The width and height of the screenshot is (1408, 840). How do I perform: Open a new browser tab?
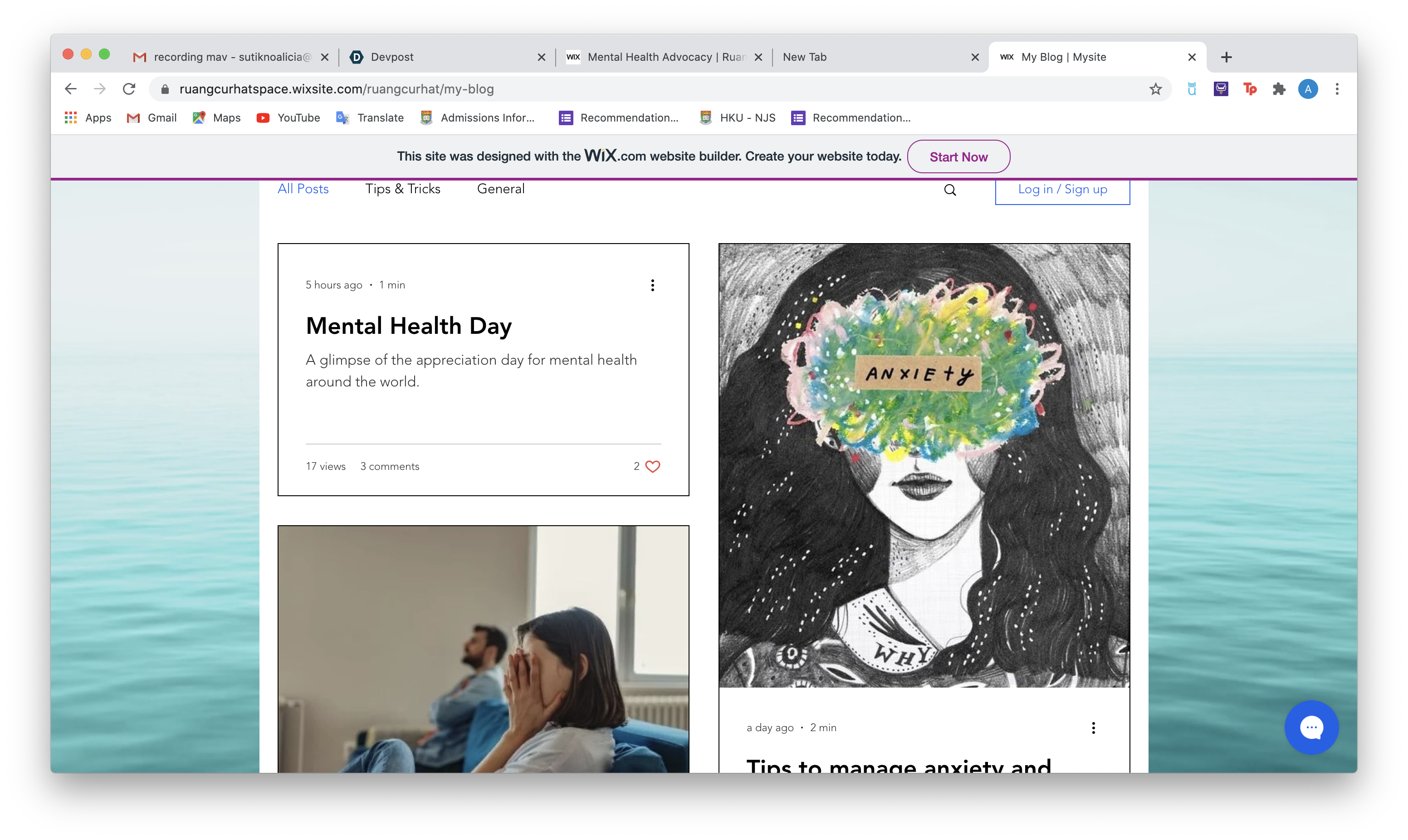1227,57
